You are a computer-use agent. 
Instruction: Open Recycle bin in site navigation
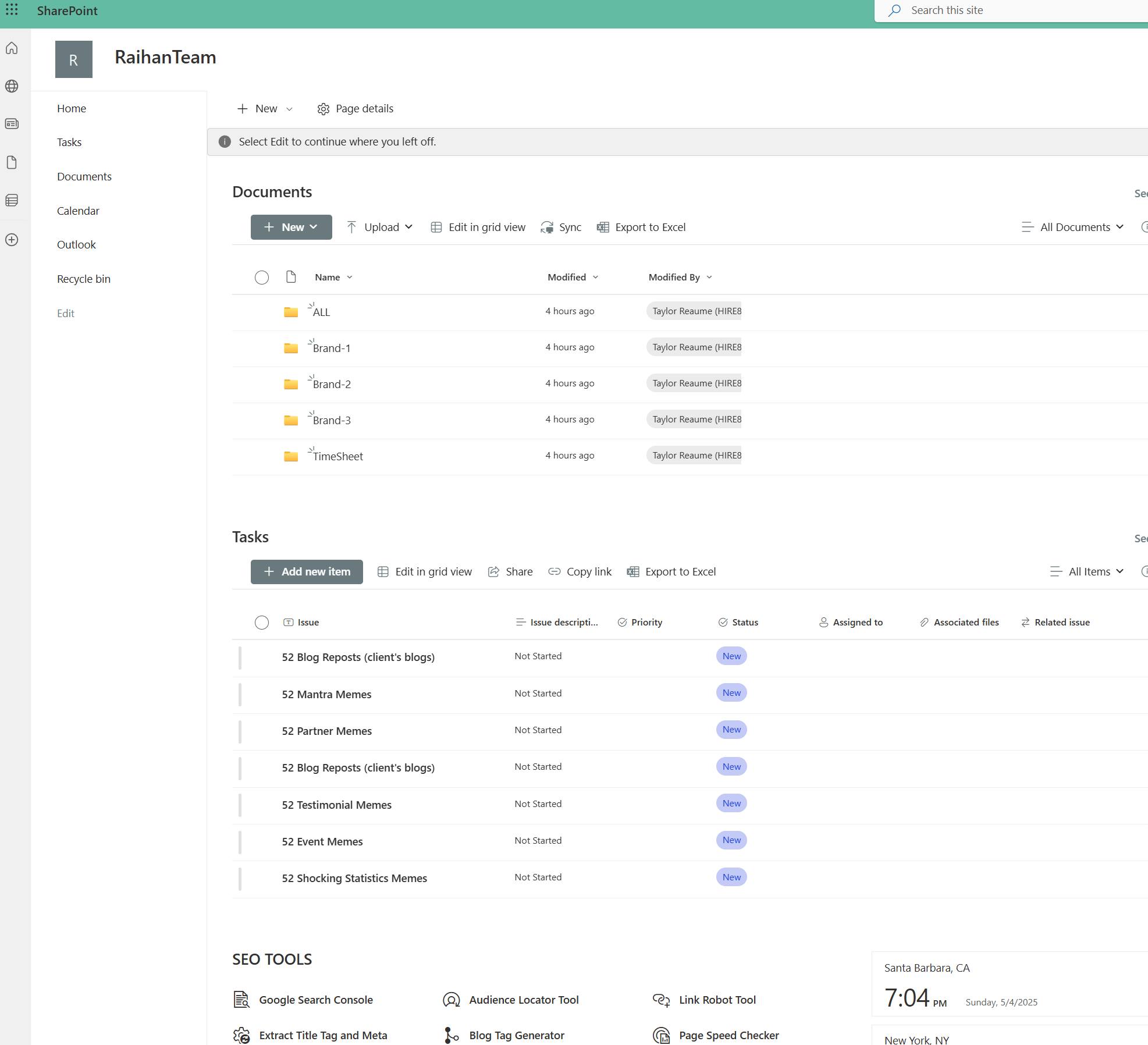[84, 279]
